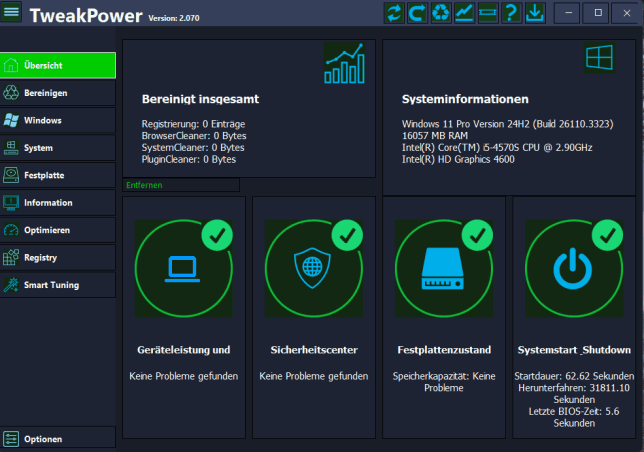The width and height of the screenshot is (644, 452).
Task: Select the Übersicht tab in sidebar
Action: tap(58, 65)
